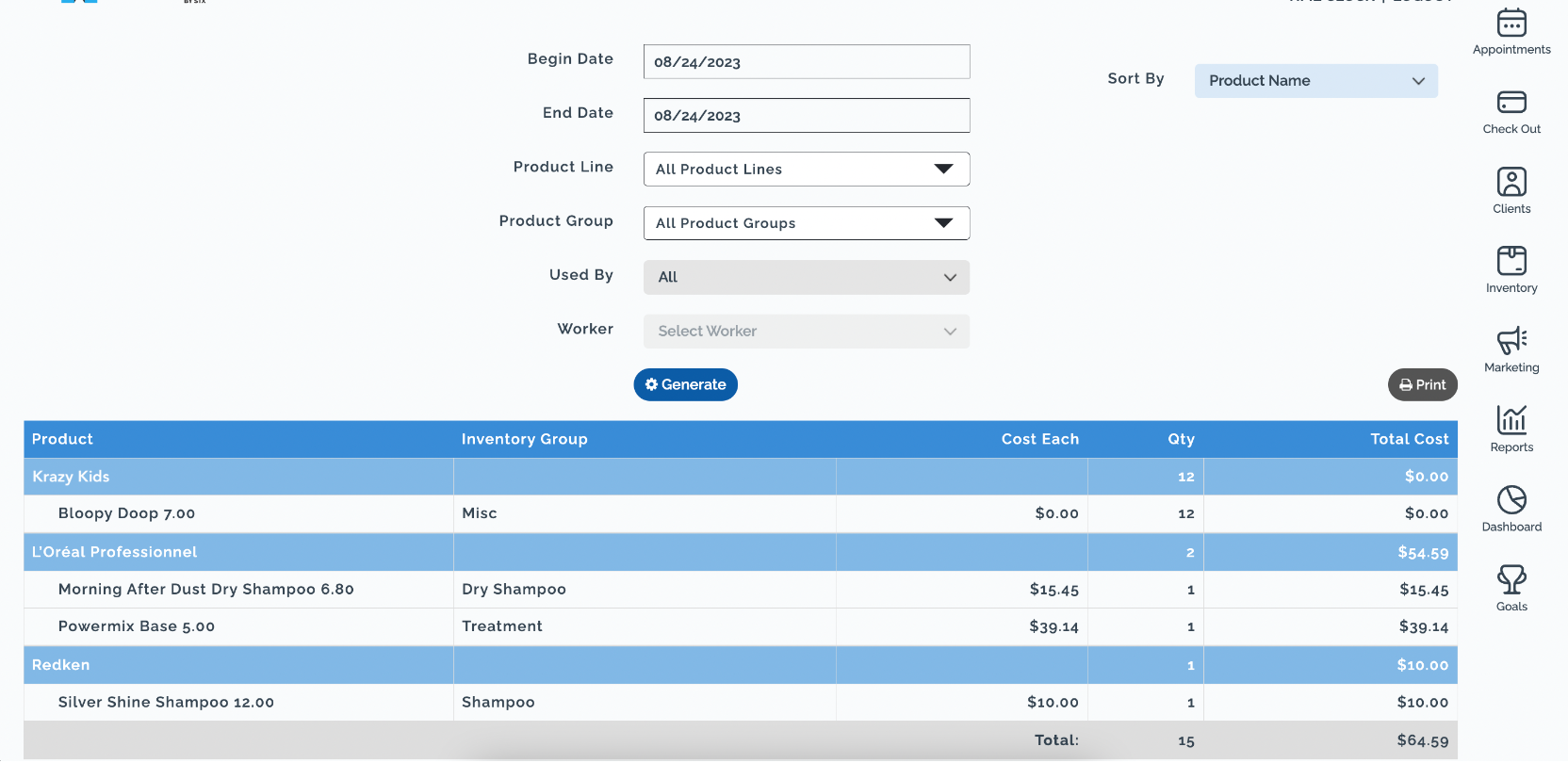Viewport: 1568px width, 763px height.
Task: Open the Dashboard pie icon
Action: (1511, 499)
